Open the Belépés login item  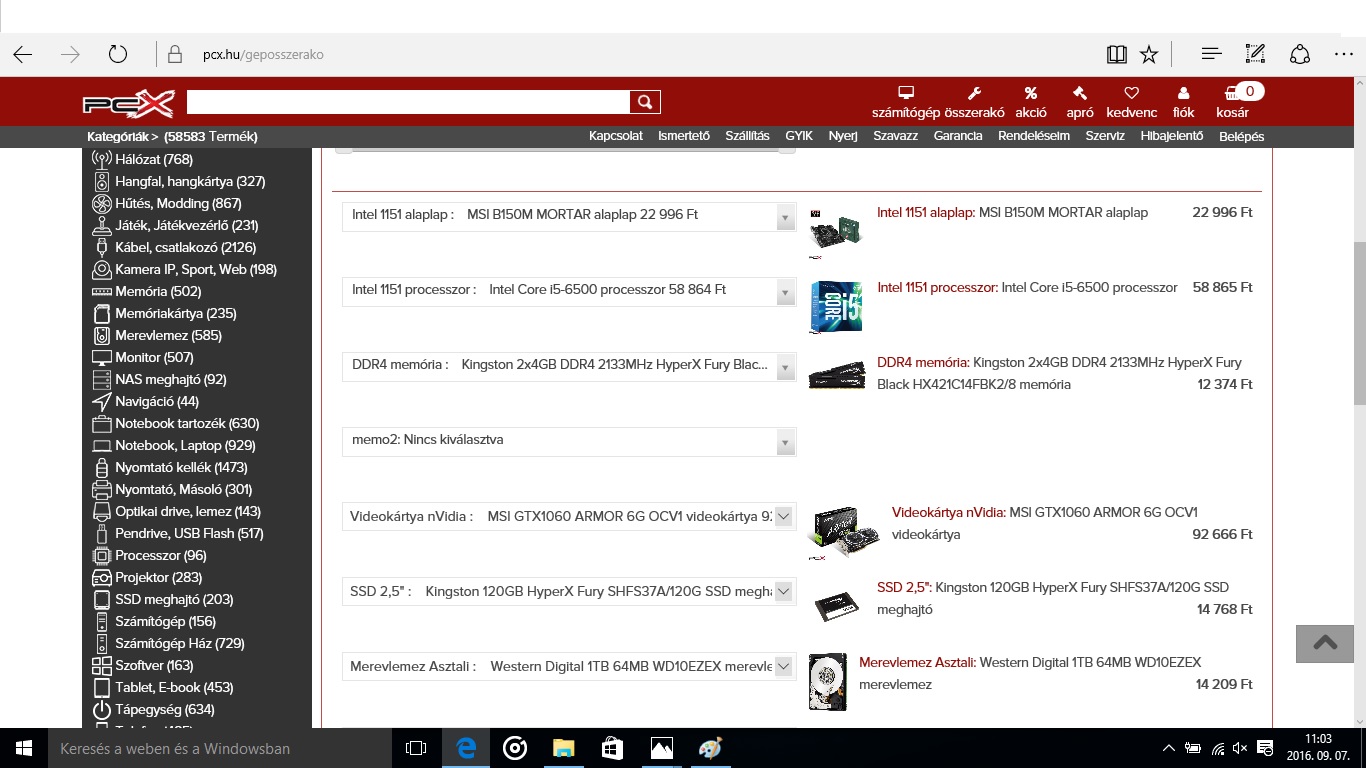click(1242, 136)
